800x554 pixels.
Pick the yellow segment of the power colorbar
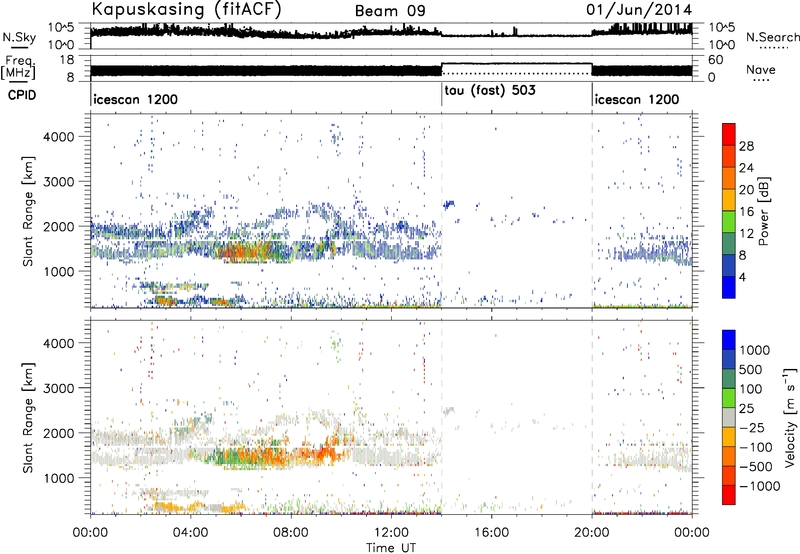[x=729, y=200]
